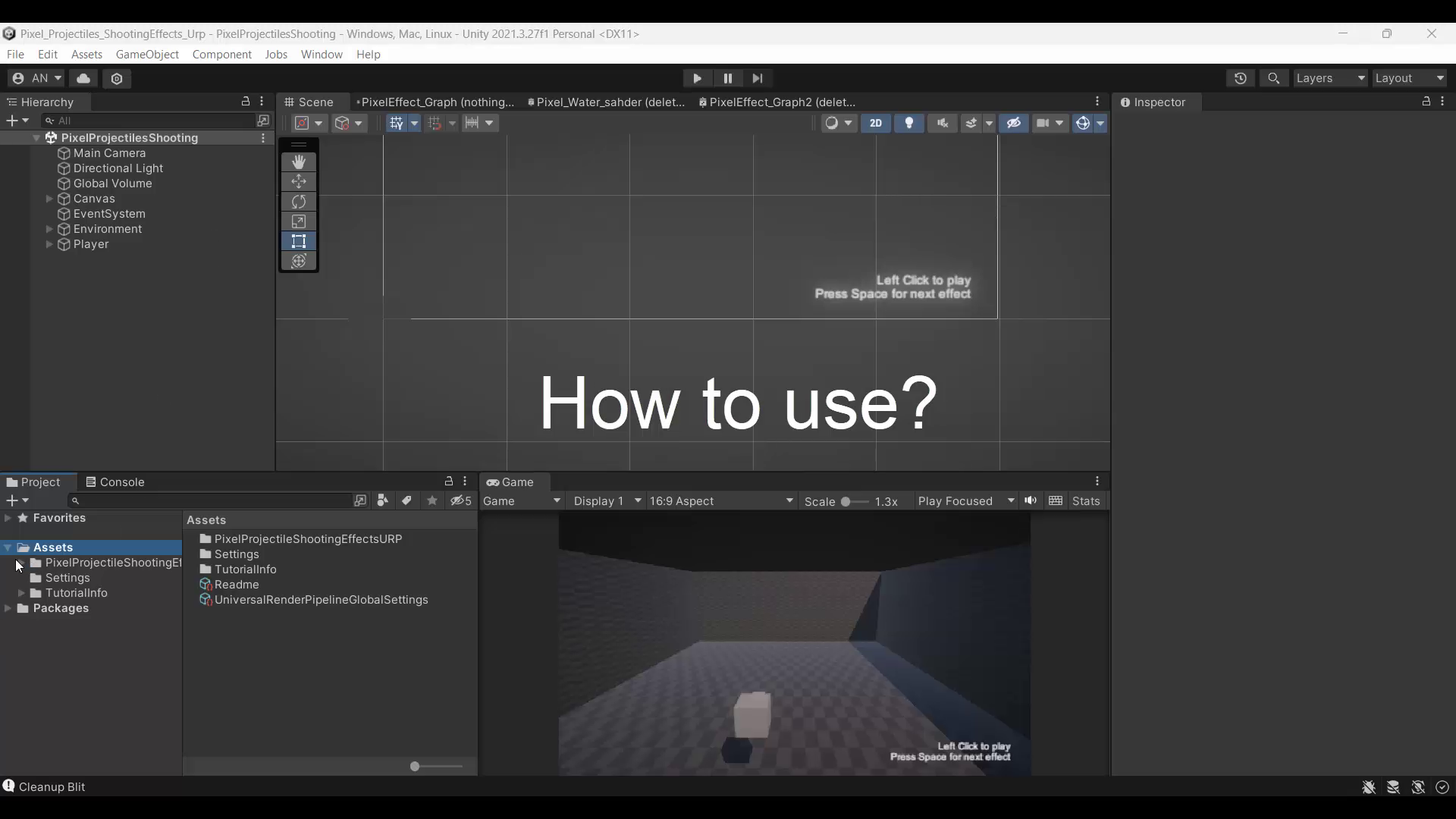
Task: Toggle hidden objects visibility in Scene
Action: pos(1014,123)
